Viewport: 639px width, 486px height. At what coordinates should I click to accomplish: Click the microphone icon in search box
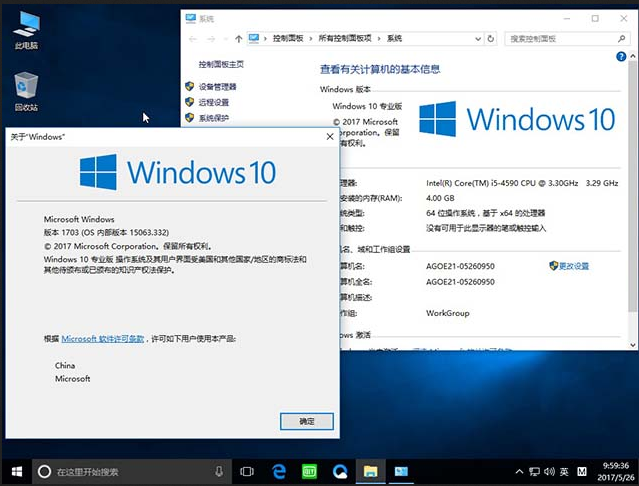[219, 471]
